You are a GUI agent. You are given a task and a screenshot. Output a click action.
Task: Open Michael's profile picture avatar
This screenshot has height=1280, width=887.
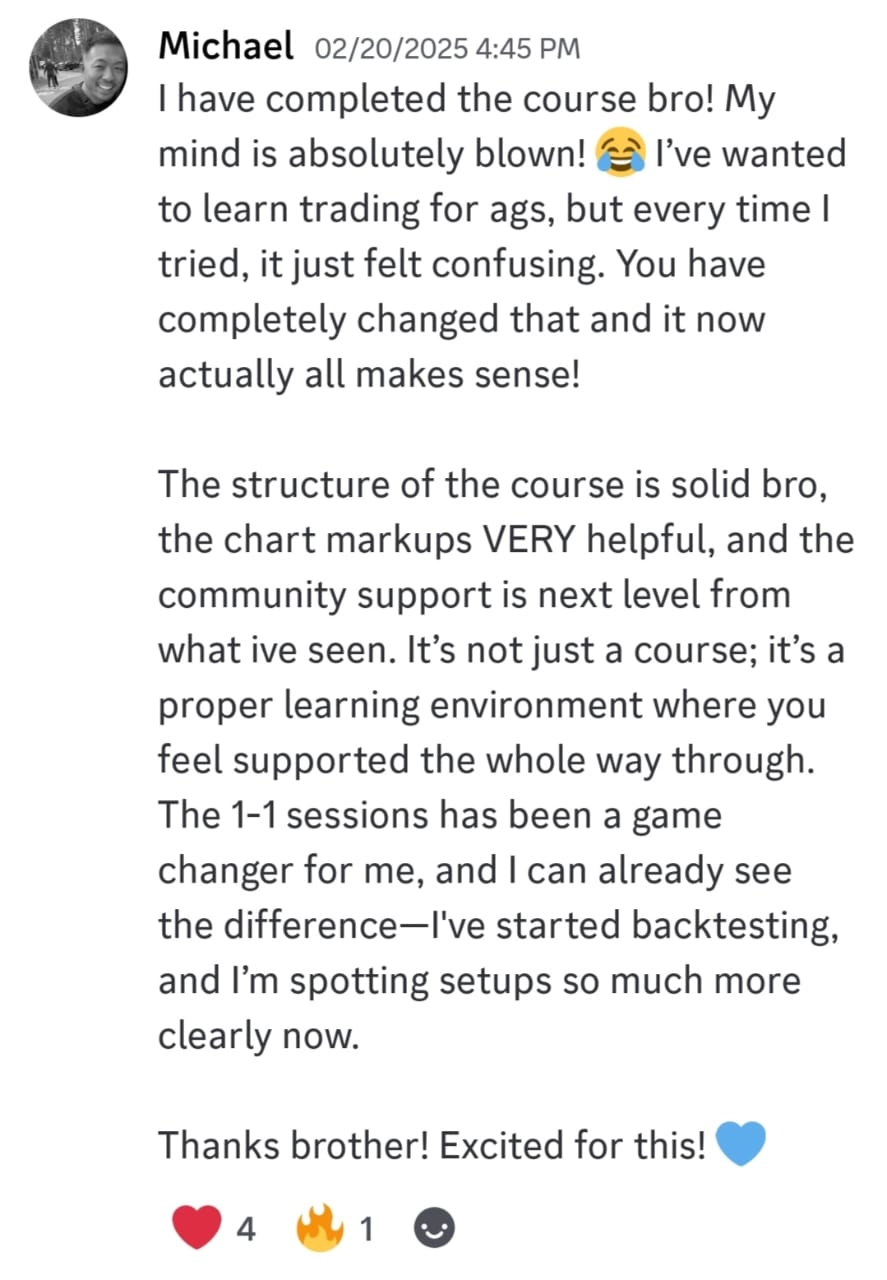[79, 67]
